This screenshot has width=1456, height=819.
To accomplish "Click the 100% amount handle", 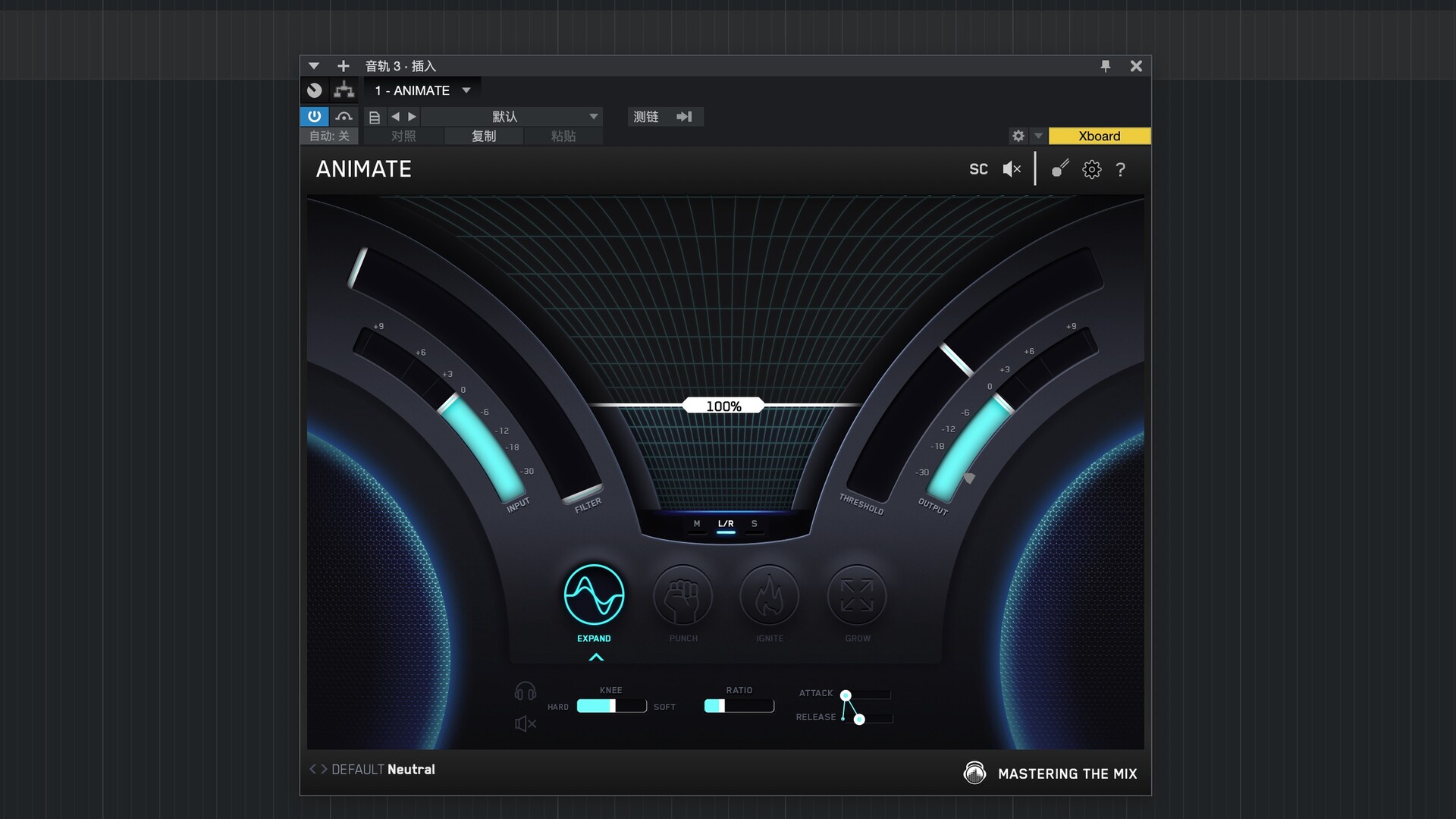I will click(x=723, y=406).
